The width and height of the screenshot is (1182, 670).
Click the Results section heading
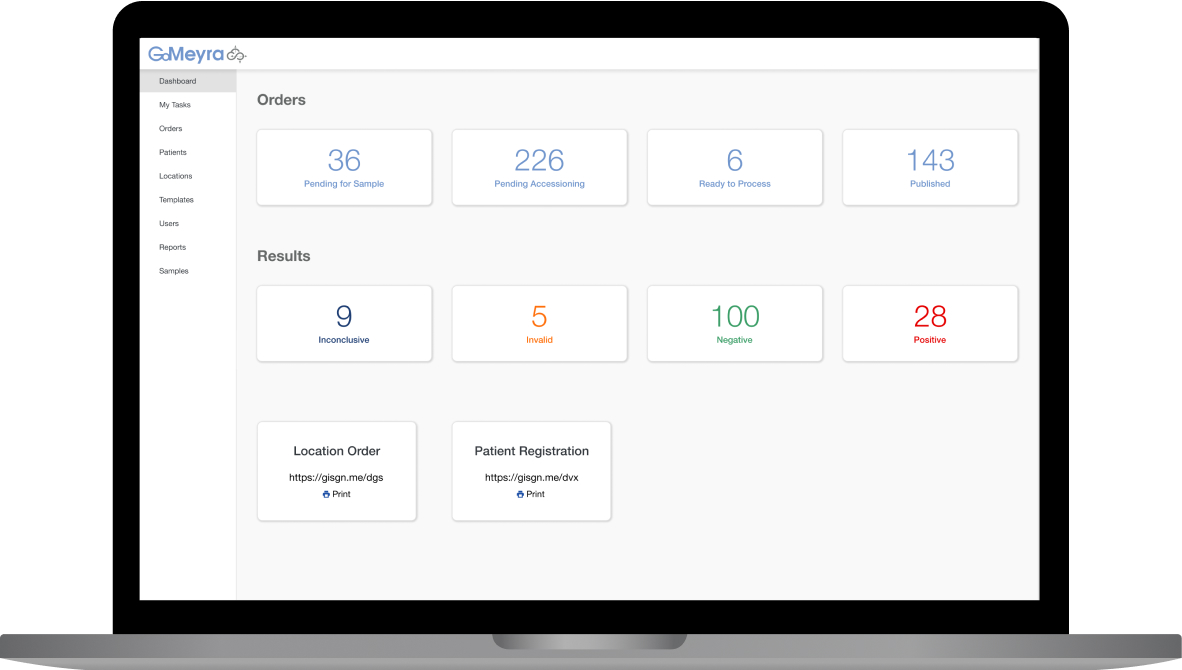pos(283,256)
